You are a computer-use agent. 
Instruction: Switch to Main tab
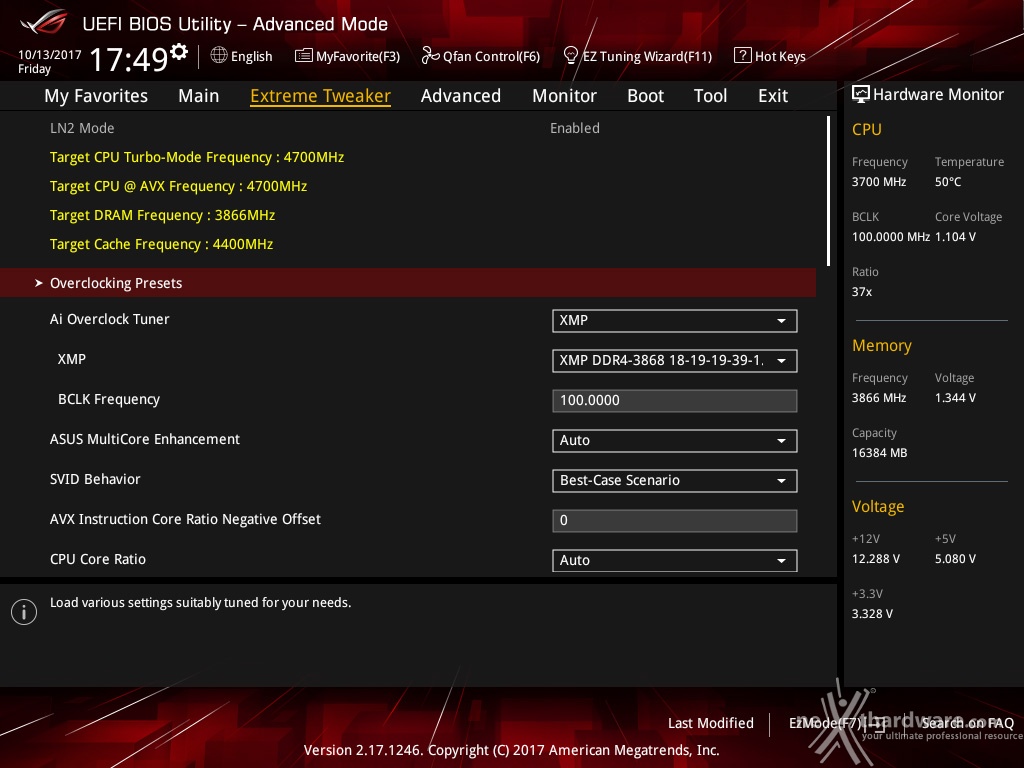199,96
